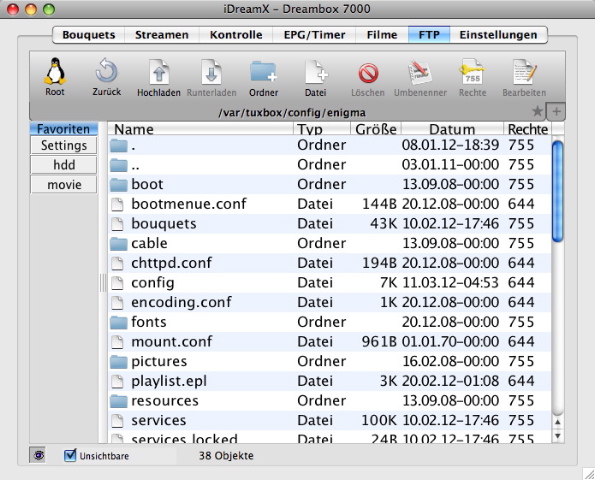This screenshot has height=480, width=595.
Task: Click the green zoom window button
Action: pos(49,9)
